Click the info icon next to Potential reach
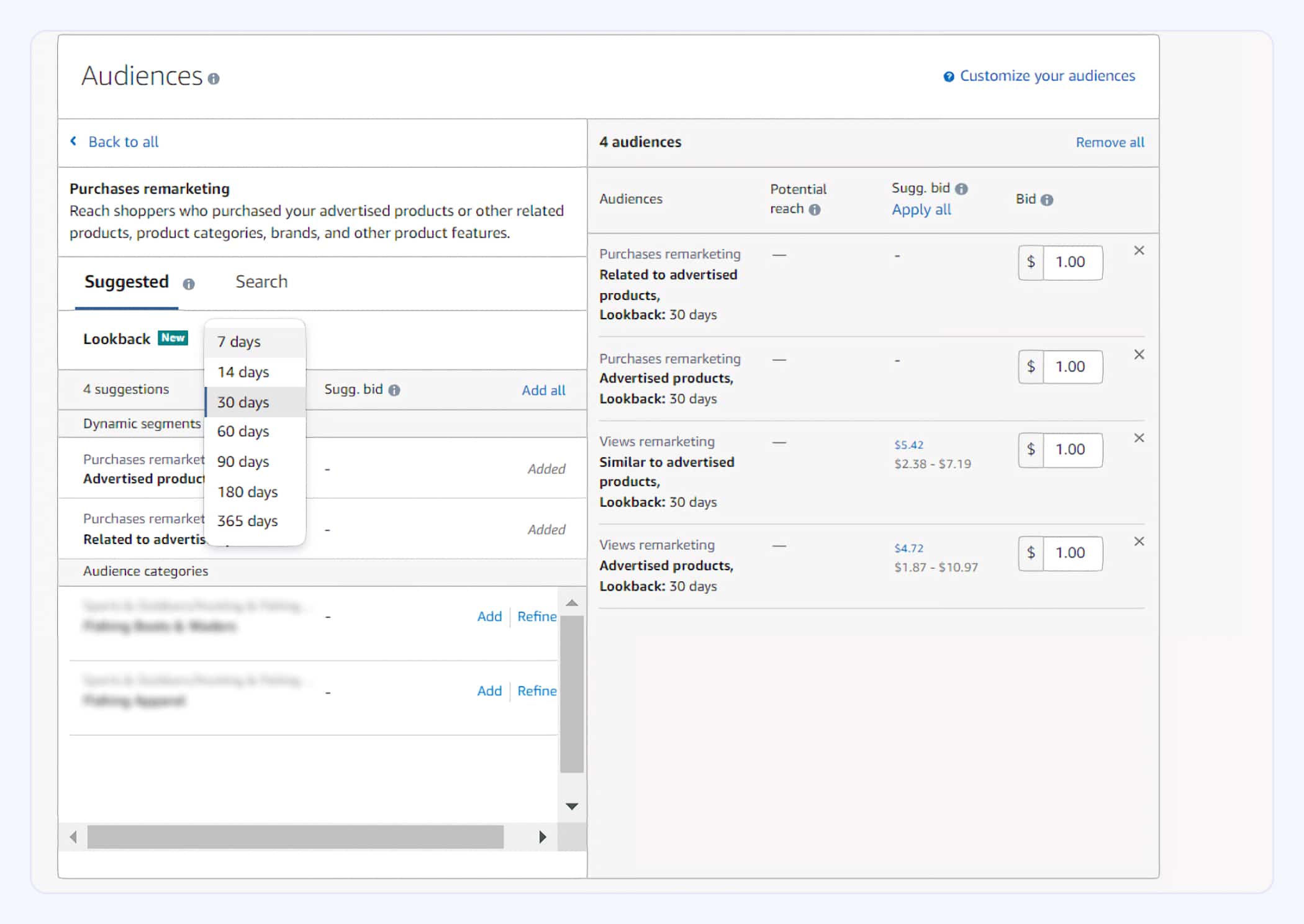1304x924 pixels. (x=817, y=210)
